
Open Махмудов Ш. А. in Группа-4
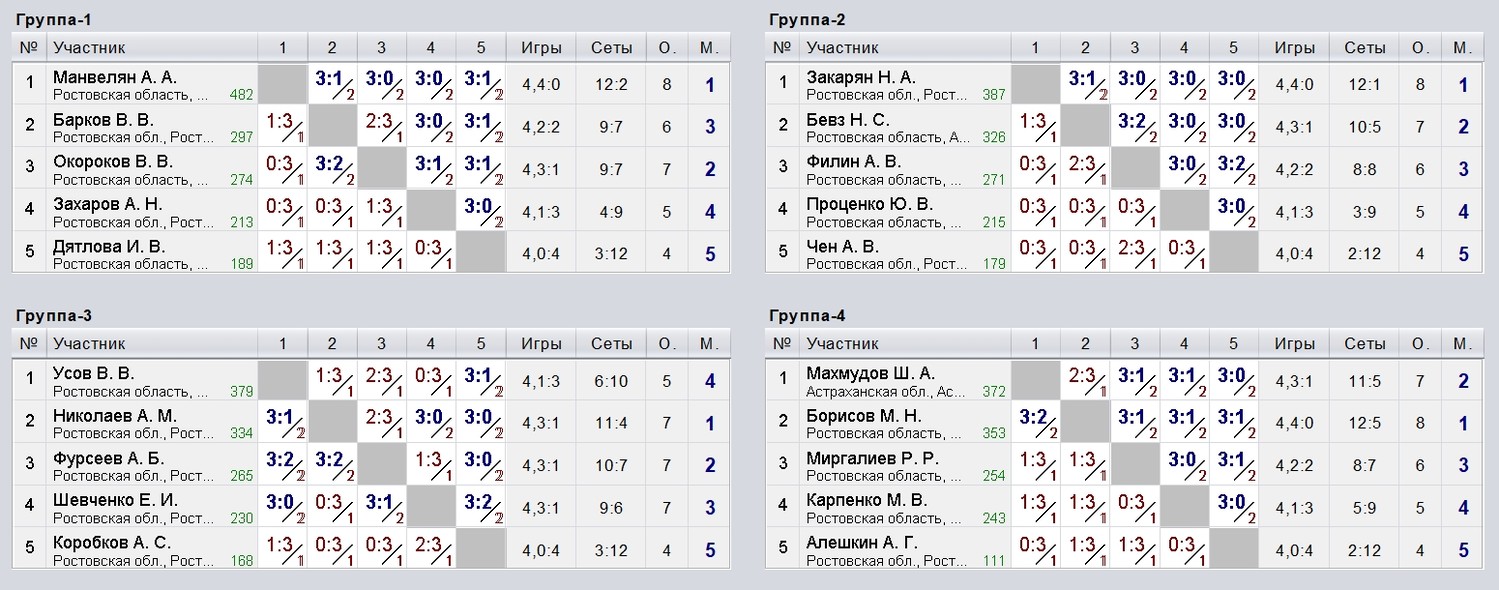point(870,373)
